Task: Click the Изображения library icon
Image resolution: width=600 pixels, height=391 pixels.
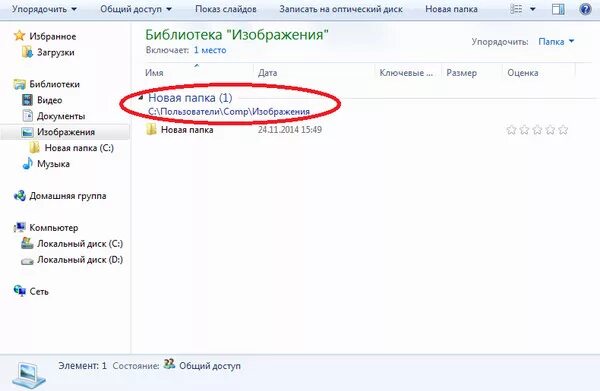Action: tap(27, 132)
